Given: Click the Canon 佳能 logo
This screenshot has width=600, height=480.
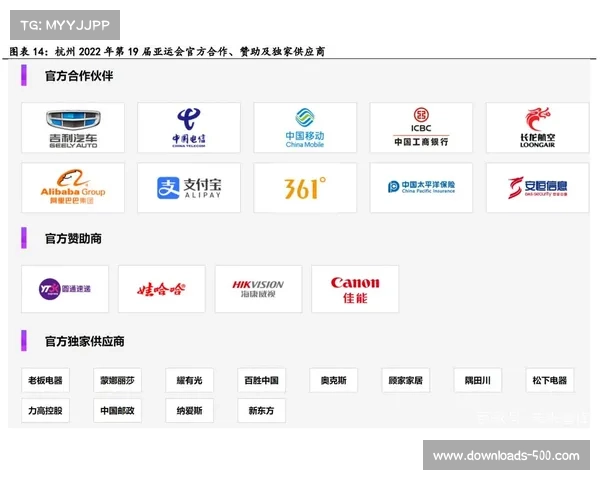Looking at the screenshot, I should point(355,289).
